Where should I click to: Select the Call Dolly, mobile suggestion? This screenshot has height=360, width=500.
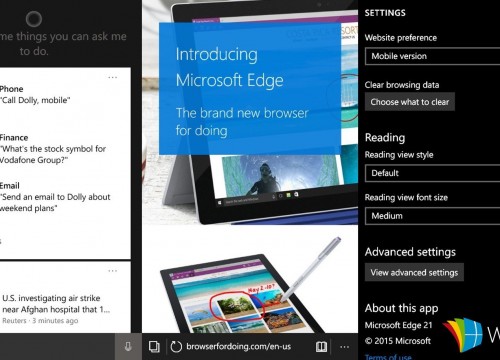click(x=35, y=100)
